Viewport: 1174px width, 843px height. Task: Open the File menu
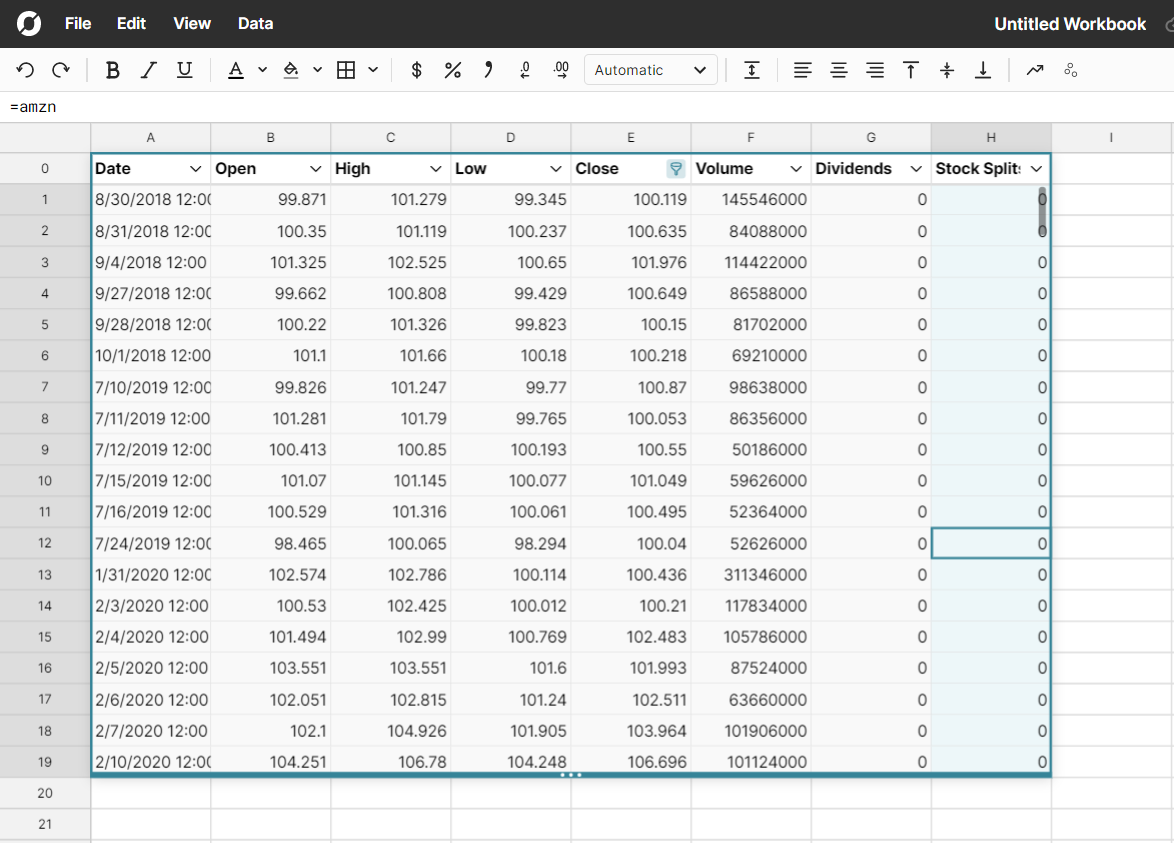pyautogui.click(x=78, y=23)
